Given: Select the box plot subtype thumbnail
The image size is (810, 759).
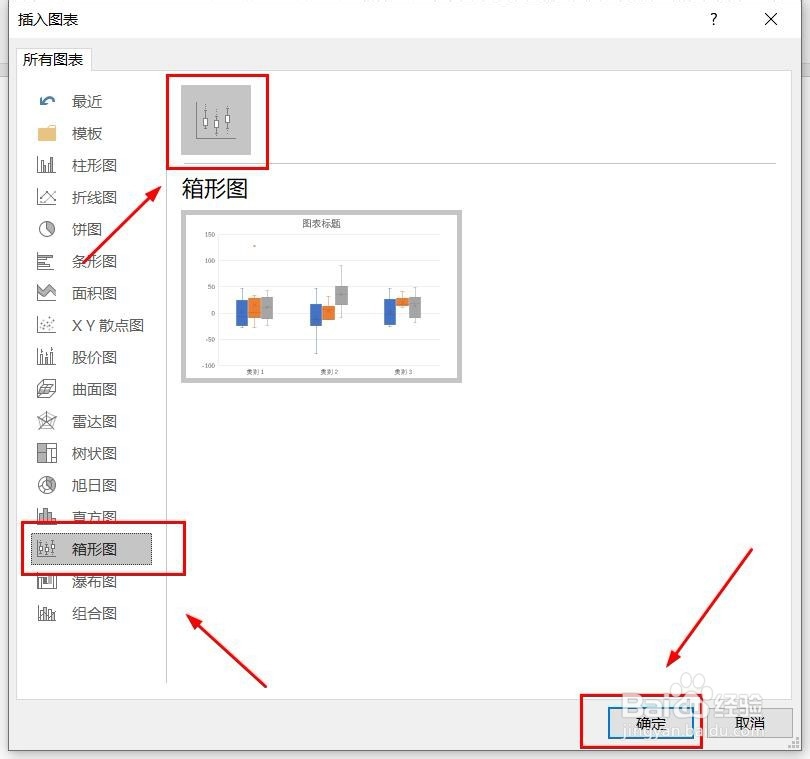Looking at the screenshot, I should pyautogui.click(x=217, y=120).
